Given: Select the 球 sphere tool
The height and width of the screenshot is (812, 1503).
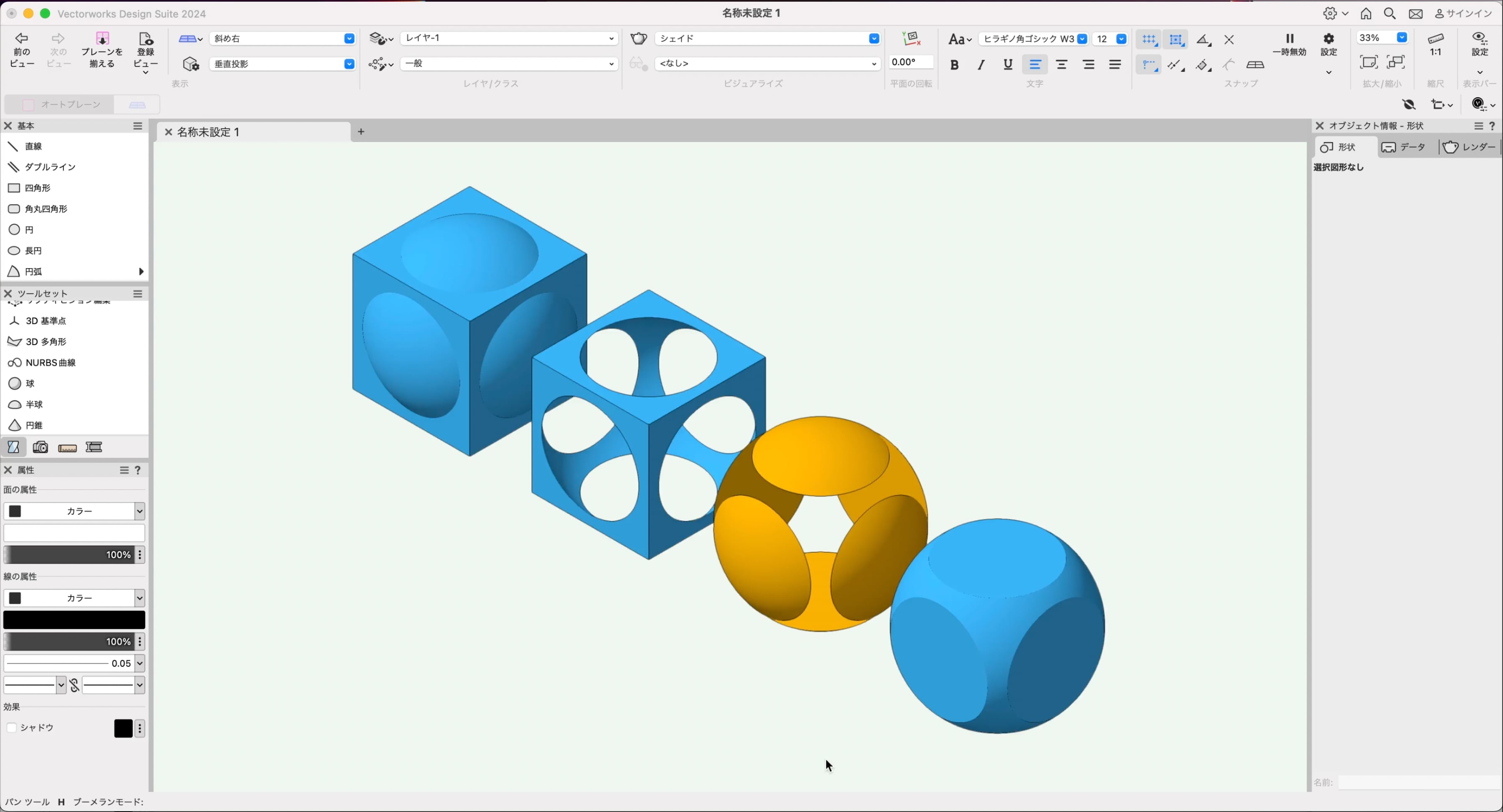Looking at the screenshot, I should point(74,384).
